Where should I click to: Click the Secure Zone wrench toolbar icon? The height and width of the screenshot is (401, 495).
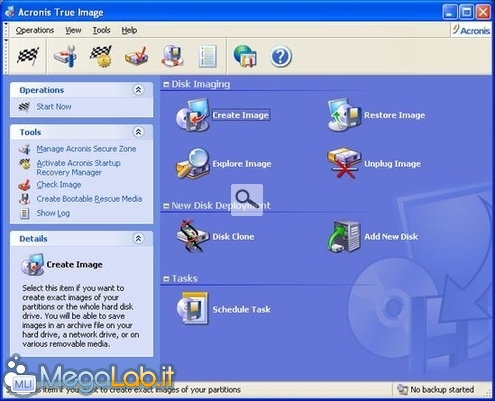(x=66, y=56)
